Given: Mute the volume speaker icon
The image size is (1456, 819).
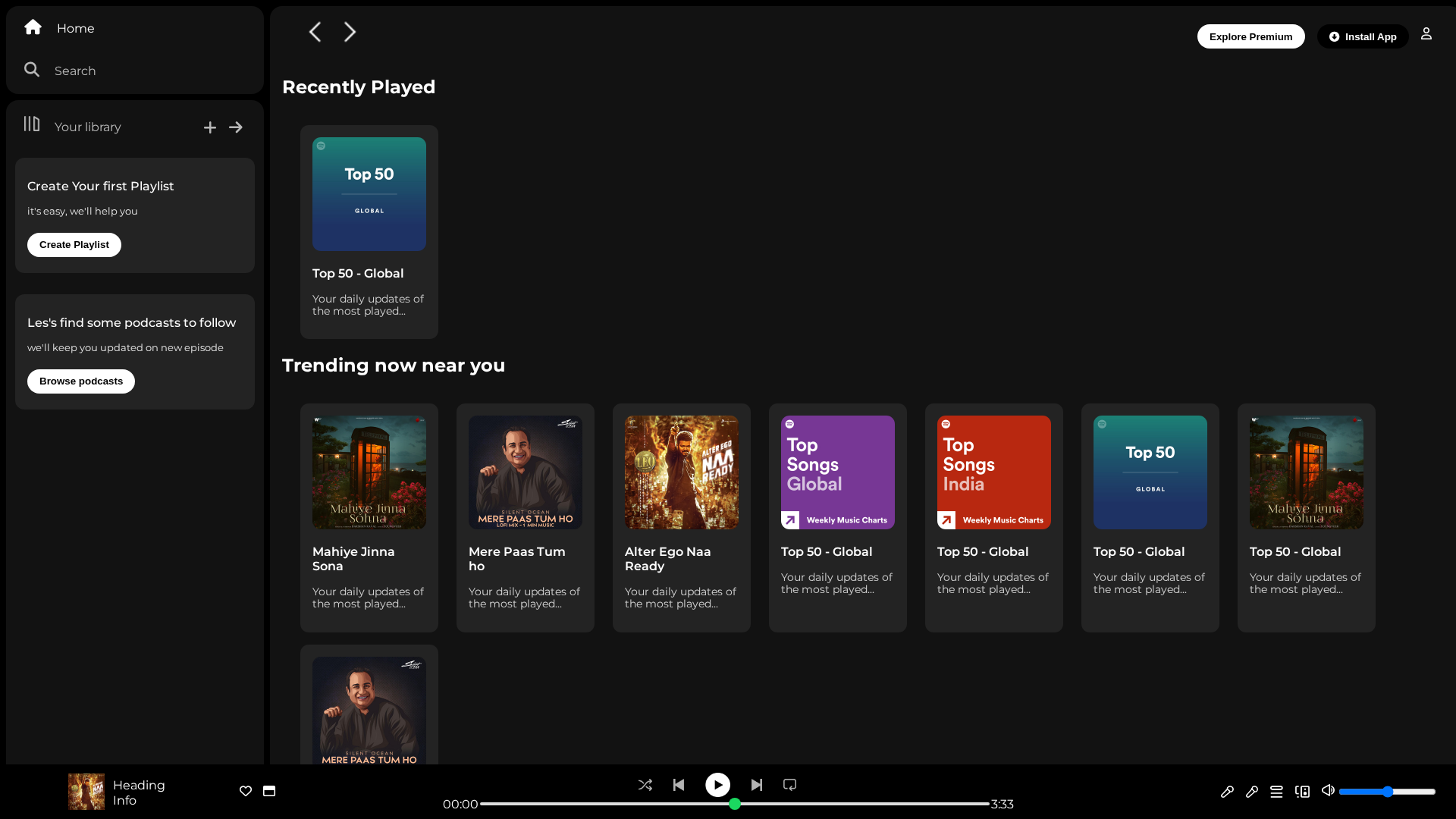Looking at the screenshot, I should pos(1328,790).
